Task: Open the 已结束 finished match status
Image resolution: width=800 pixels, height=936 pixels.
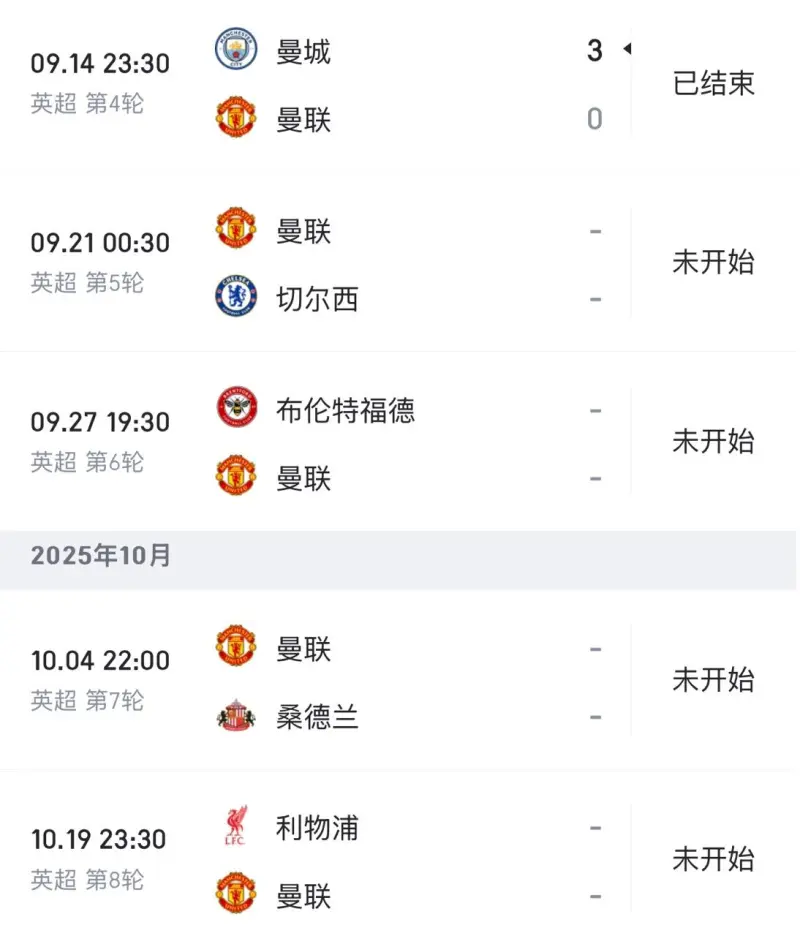Action: tap(714, 84)
